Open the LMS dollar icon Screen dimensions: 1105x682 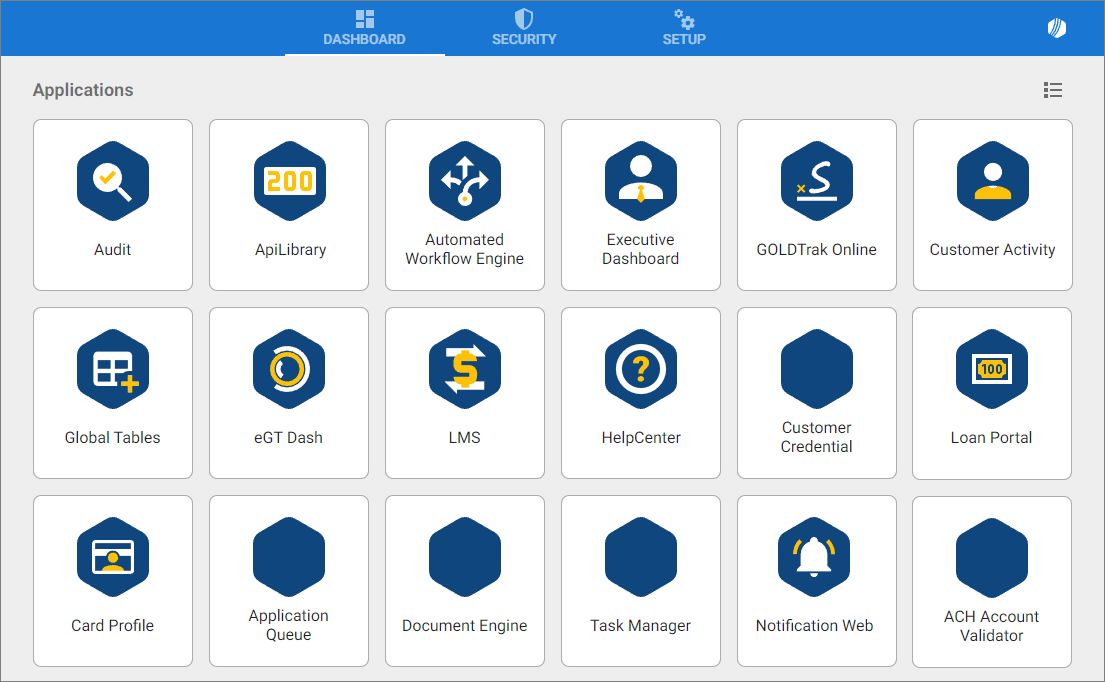click(465, 369)
